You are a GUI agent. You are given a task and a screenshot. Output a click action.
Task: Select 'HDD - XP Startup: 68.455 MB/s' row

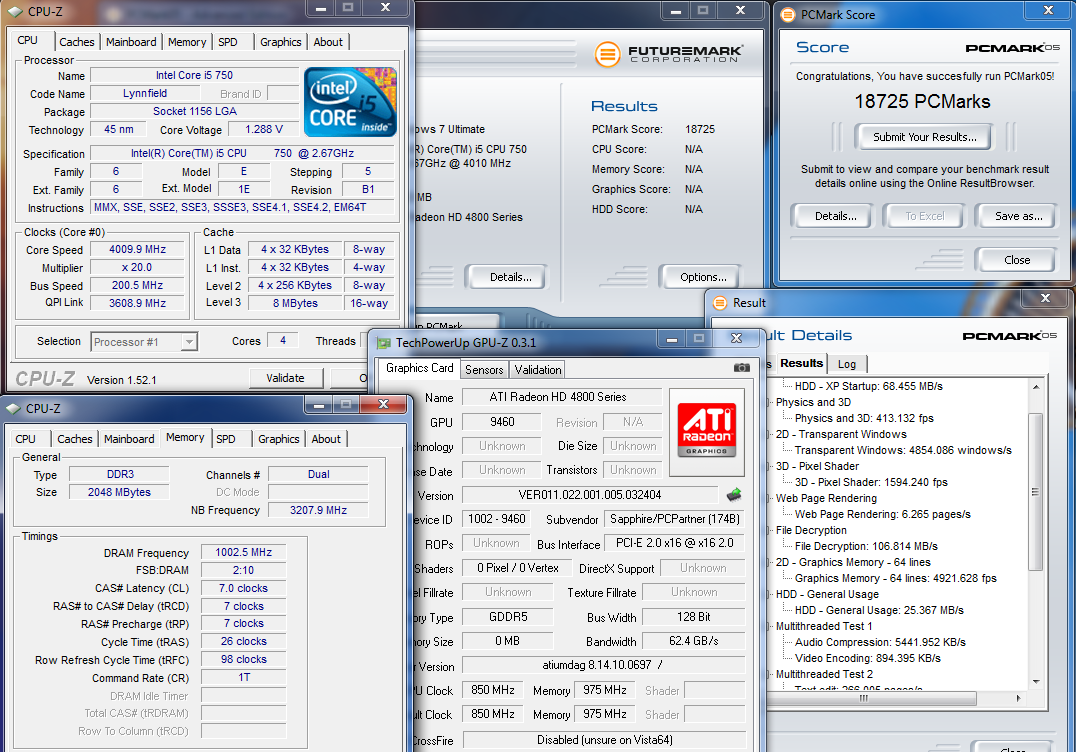pos(869,386)
